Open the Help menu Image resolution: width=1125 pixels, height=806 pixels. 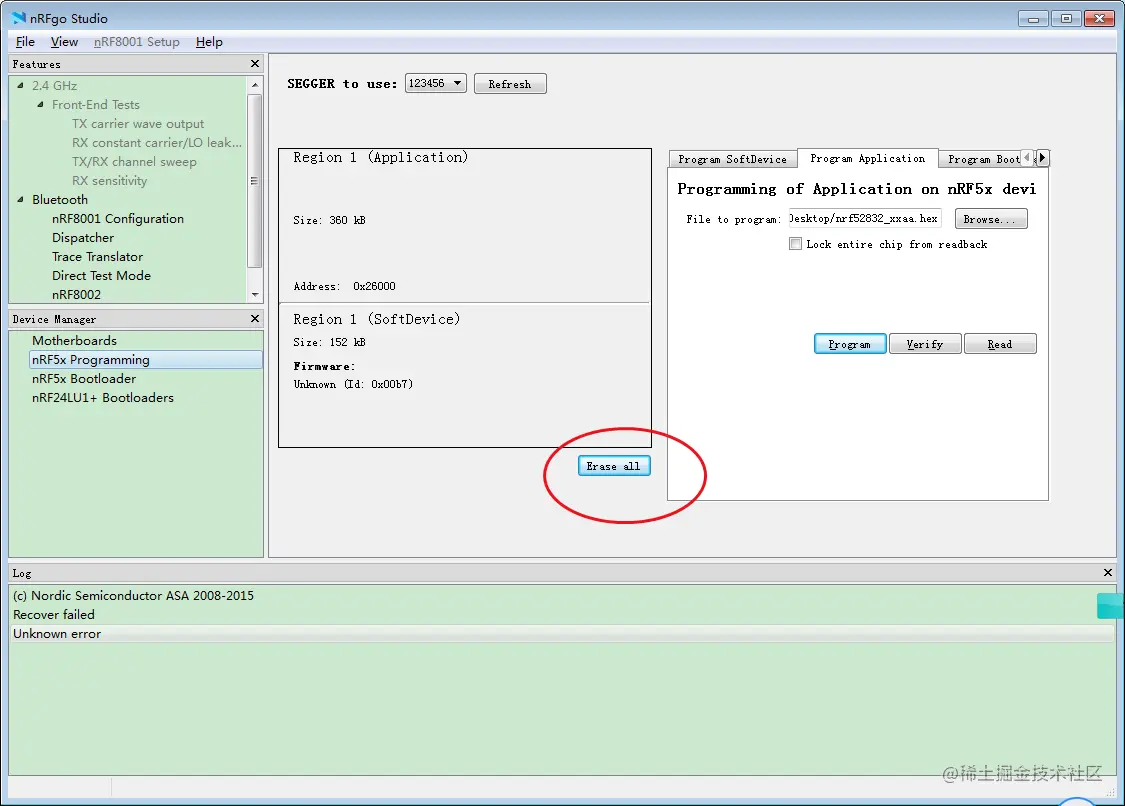pos(209,42)
